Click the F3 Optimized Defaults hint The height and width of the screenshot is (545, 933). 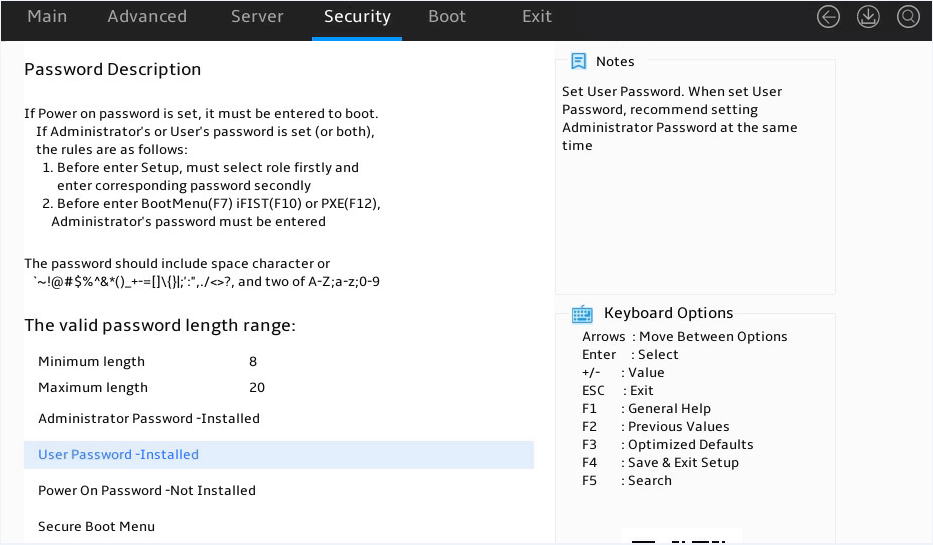[668, 444]
